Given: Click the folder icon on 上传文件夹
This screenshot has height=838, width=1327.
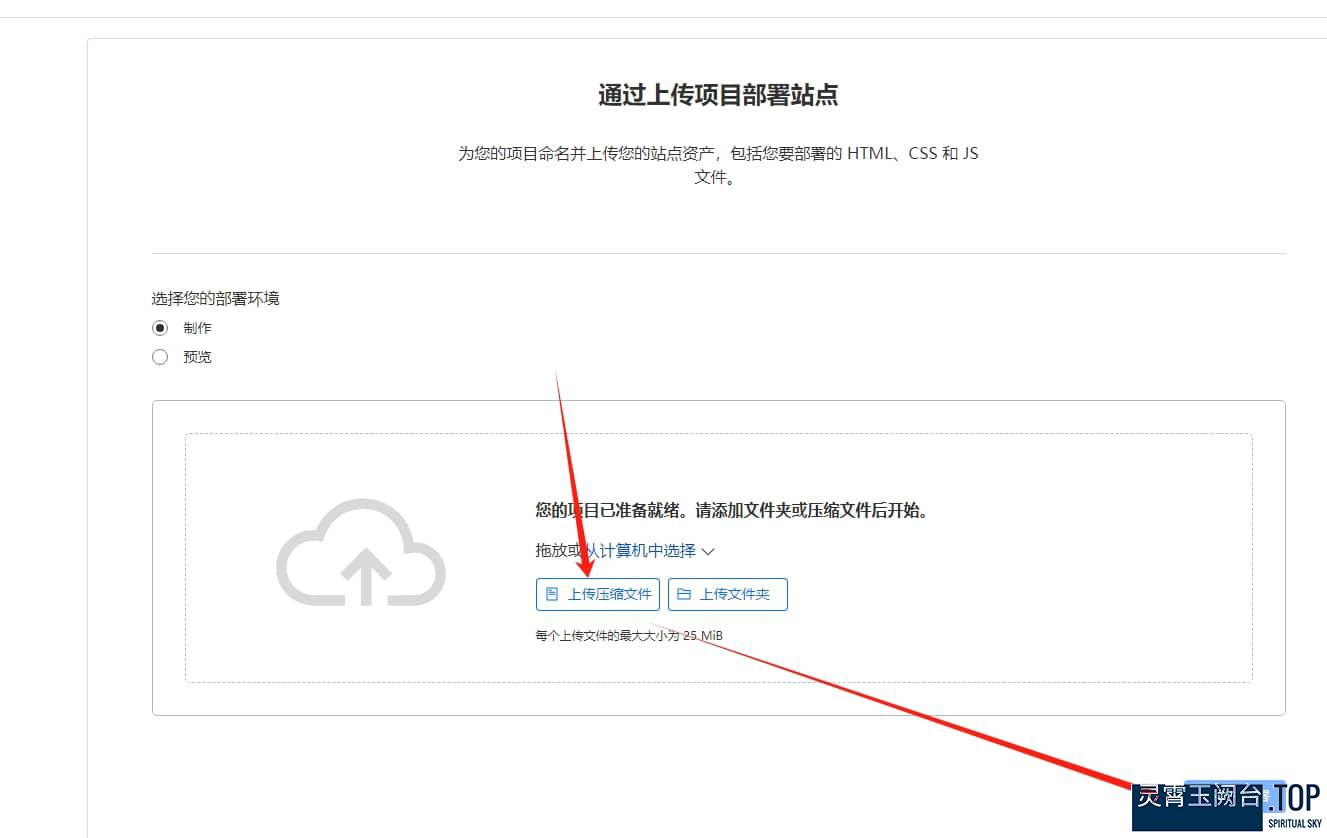Looking at the screenshot, I should tap(684, 594).
